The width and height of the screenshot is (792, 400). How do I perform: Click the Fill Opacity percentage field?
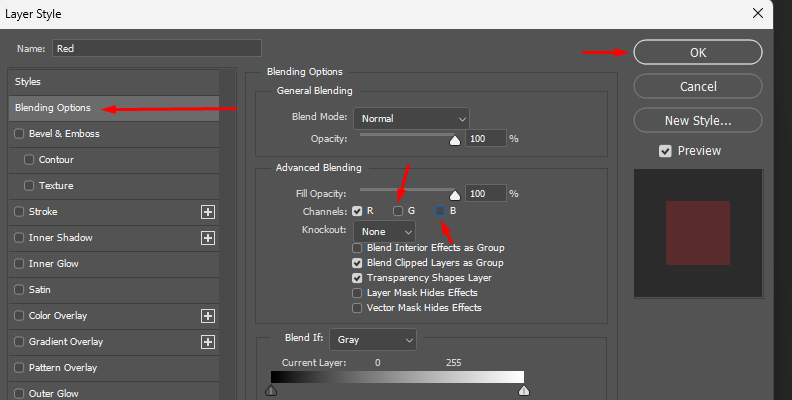[x=485, y=193]
